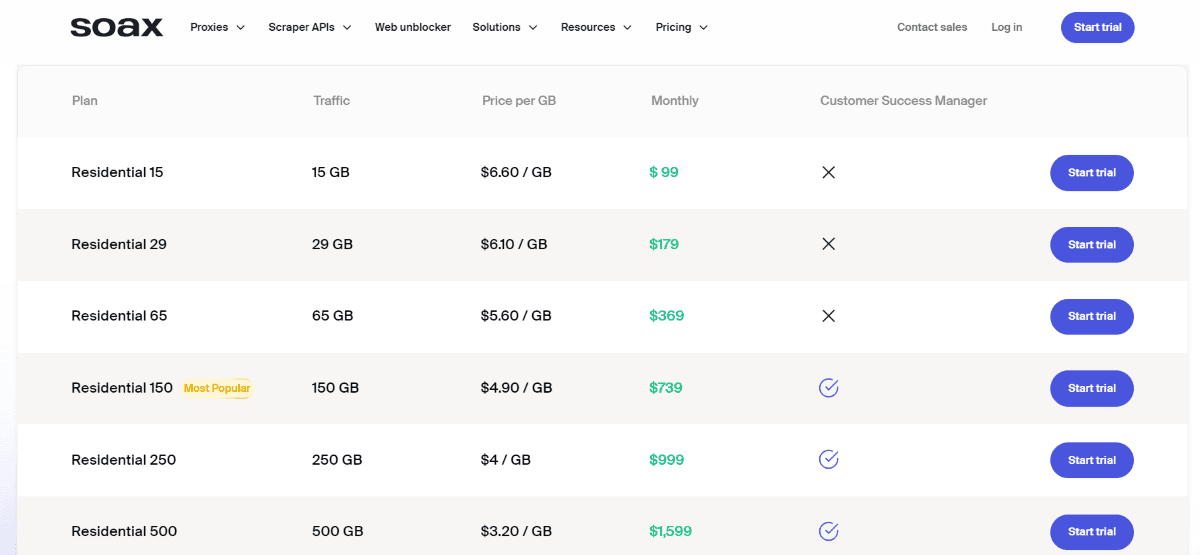Screen dimensions: 1200x555
Task: Click the X icon in the Residential 15 row
Action: click(x=828, y=172)
